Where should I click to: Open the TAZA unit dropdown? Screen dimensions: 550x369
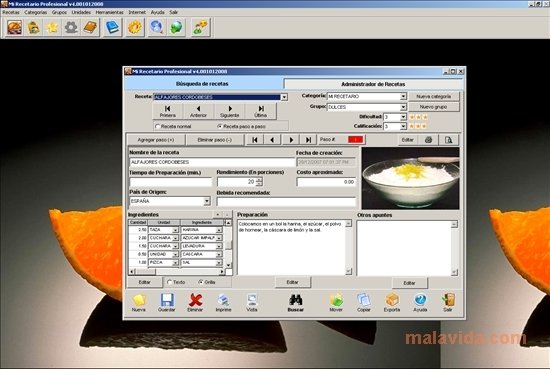click(x=175, y=230)
